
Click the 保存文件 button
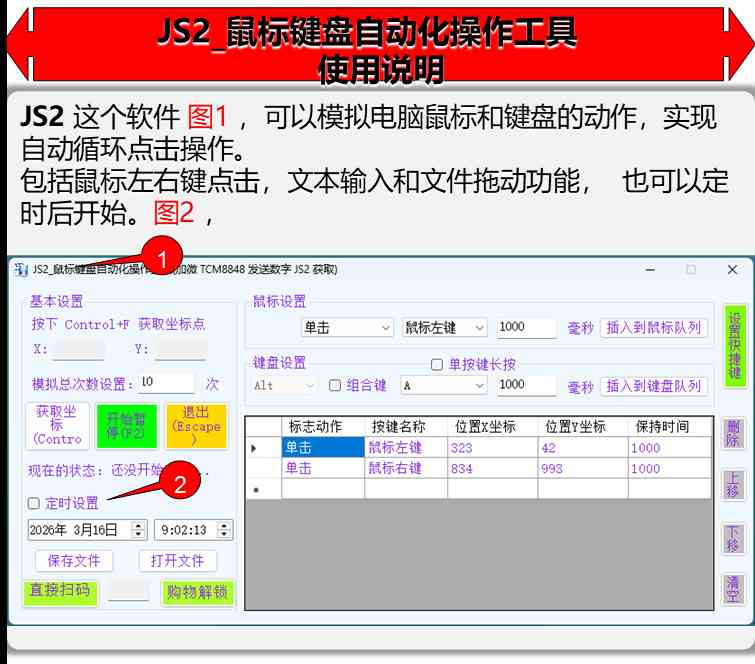(74, 560)
